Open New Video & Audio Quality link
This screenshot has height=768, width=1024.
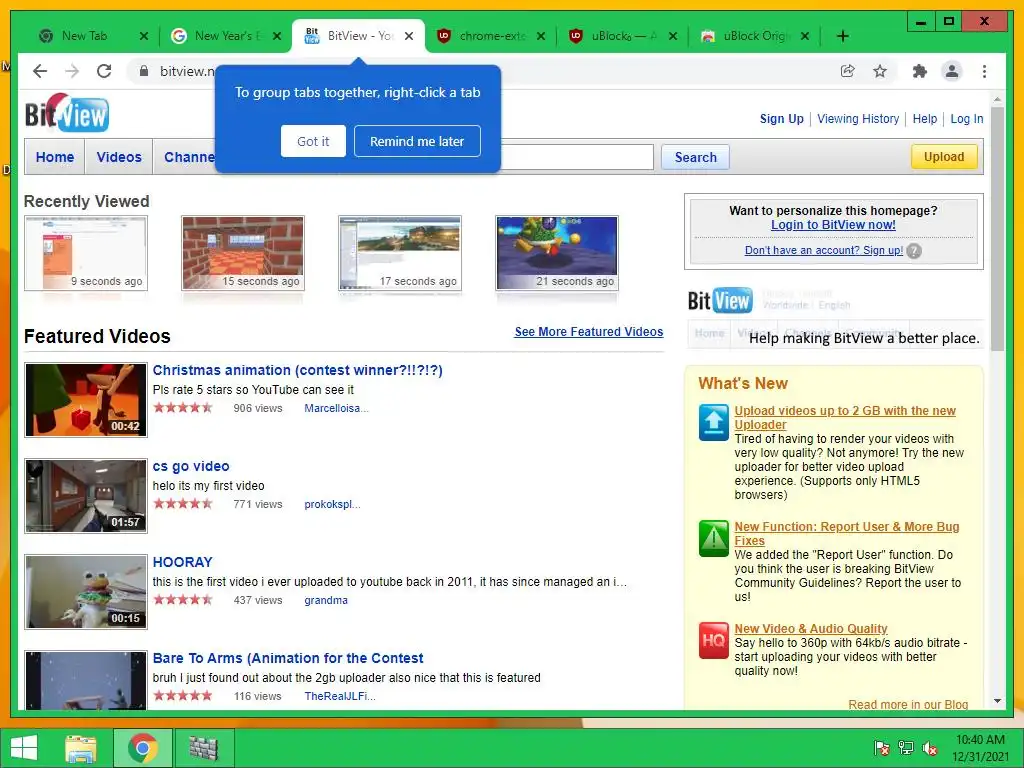(x=810, y=628)
